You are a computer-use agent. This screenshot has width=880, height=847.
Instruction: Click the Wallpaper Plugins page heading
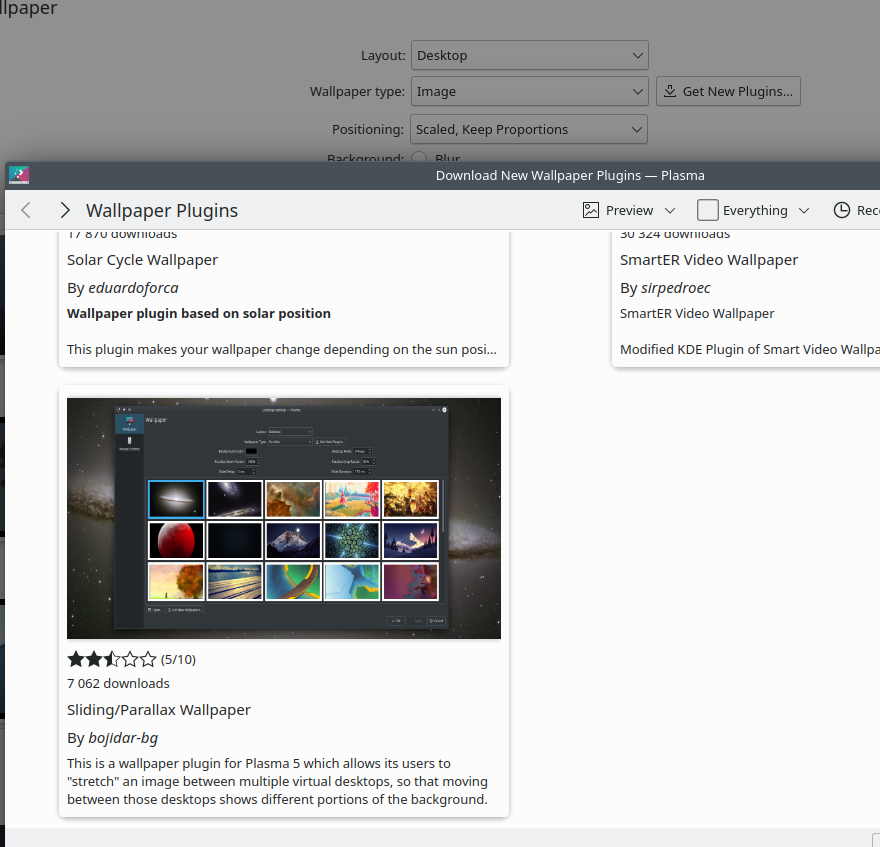pos(162,210)
